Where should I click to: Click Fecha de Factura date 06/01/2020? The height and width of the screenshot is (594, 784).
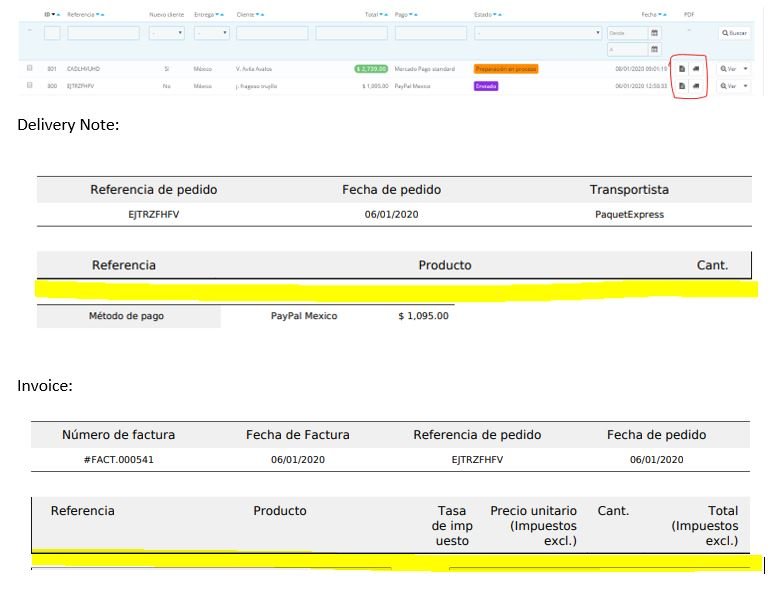pyautogui.click(x=298, y=460)
